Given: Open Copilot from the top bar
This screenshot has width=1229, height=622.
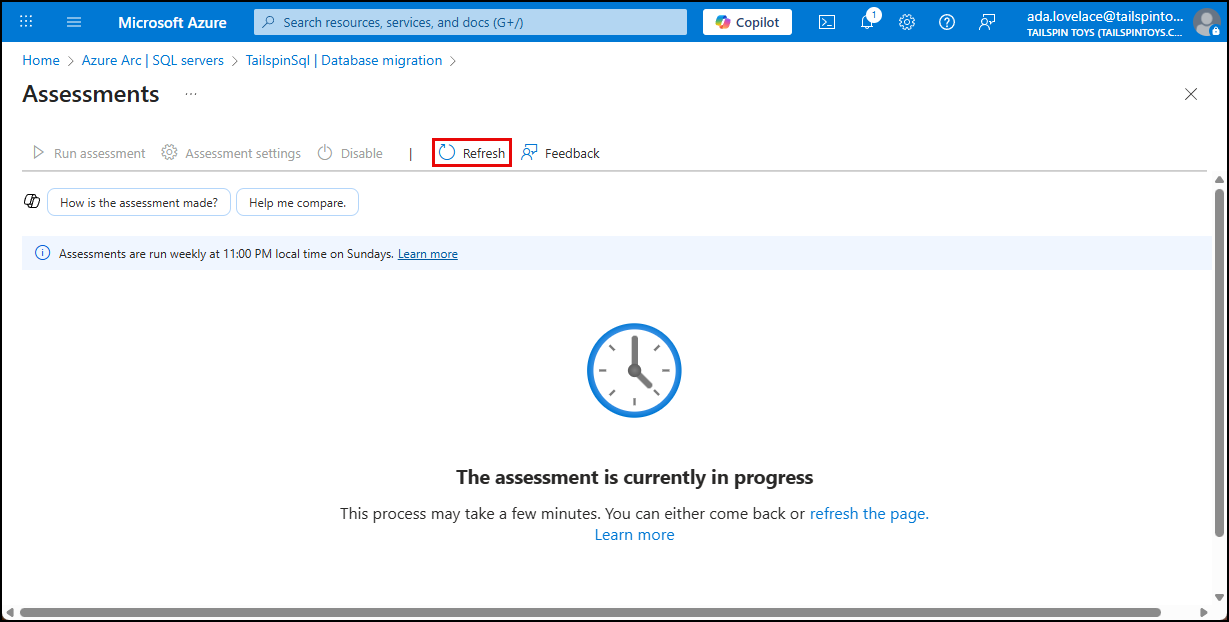Looking at the screenshot, I should coord(746,21).
